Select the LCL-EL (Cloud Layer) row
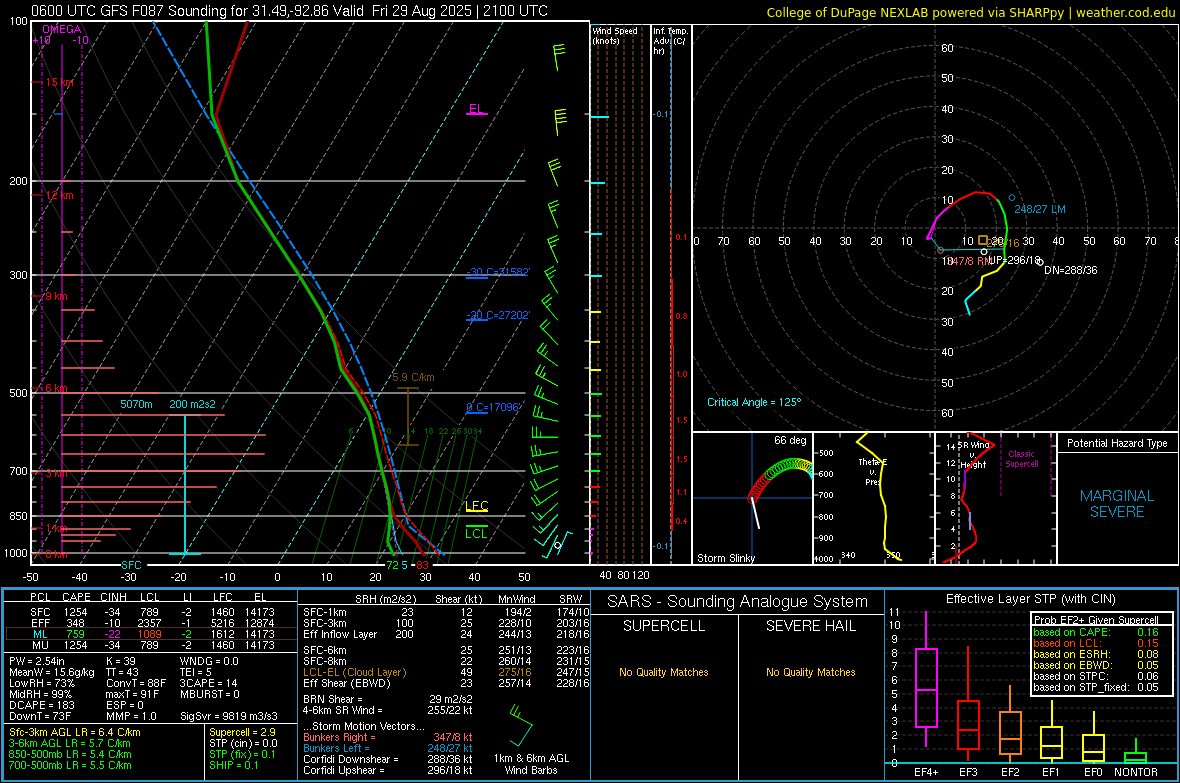This screenshot has height=783, width=1180. (x=446, y=672)
